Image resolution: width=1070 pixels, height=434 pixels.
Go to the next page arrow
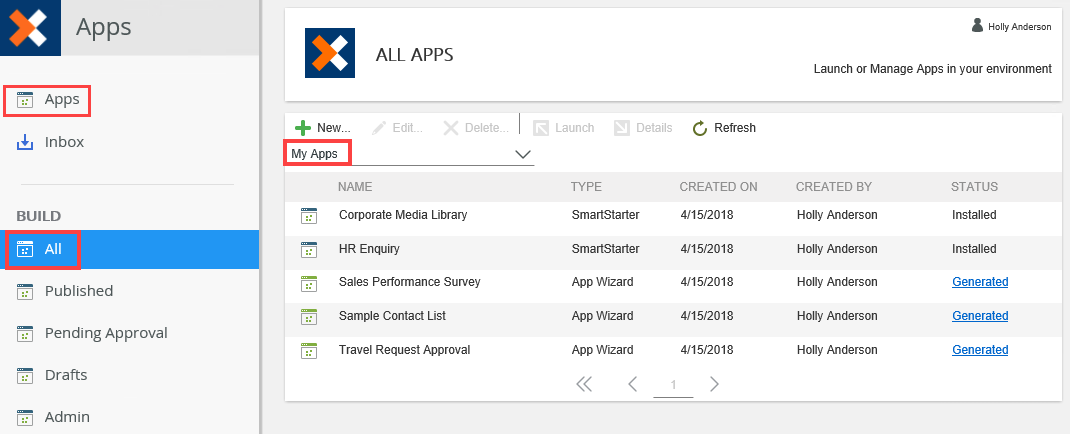[714, 384]
